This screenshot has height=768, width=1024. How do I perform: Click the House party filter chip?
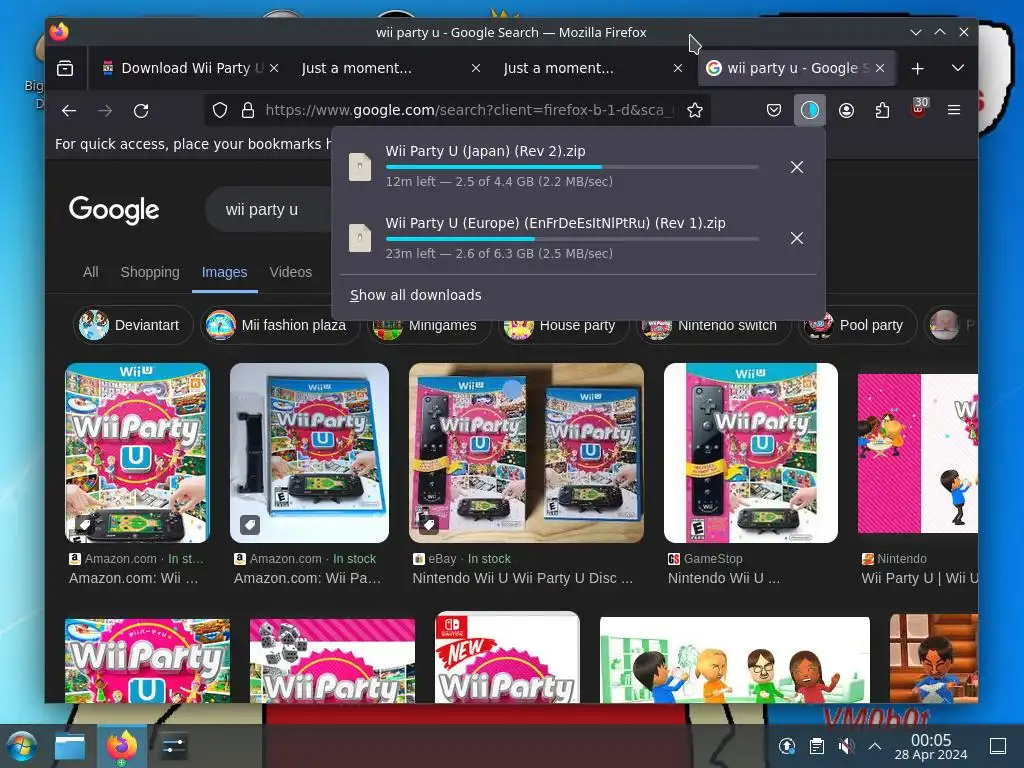click(563, 330)
